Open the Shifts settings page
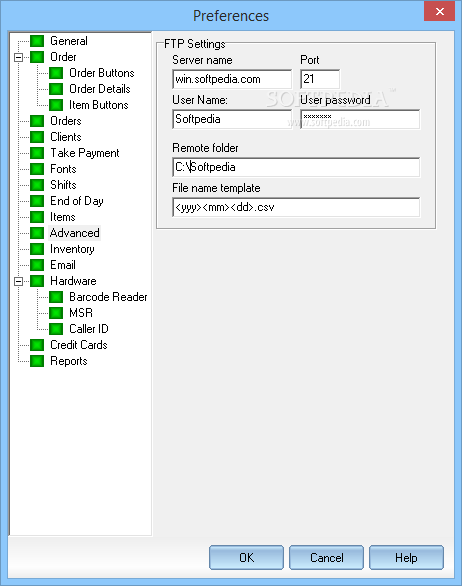Screen dimensions: 462x586 coord(63,185)
